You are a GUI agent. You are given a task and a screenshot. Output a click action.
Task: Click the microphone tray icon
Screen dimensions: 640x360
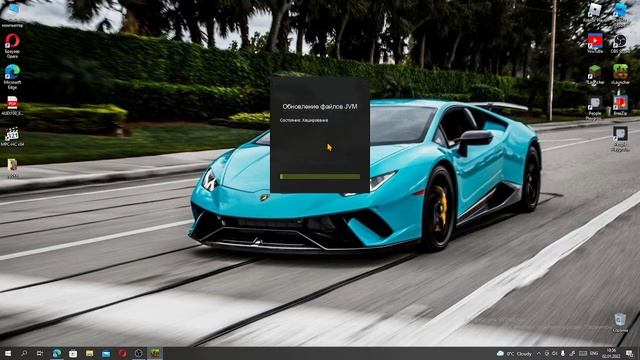click(x=563, y=353)
